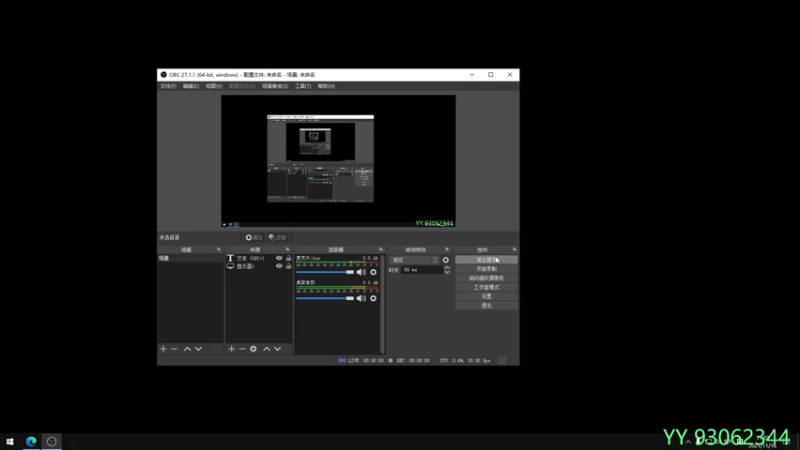The width and height of the screenshot is (800, 450).
Task: Lock the Display capture source
Action: click(x=289, y=266)
